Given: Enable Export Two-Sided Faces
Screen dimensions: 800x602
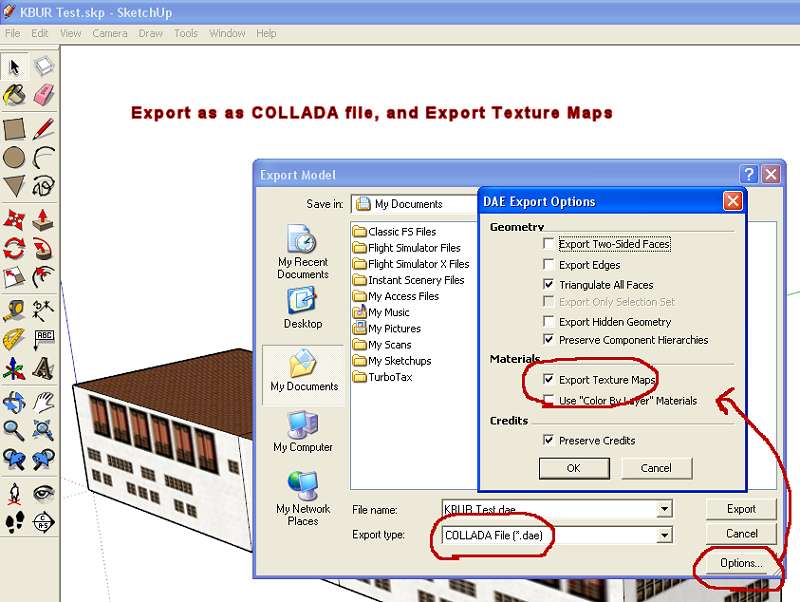Looking at the screenshot, I should [x=548, y=244].
